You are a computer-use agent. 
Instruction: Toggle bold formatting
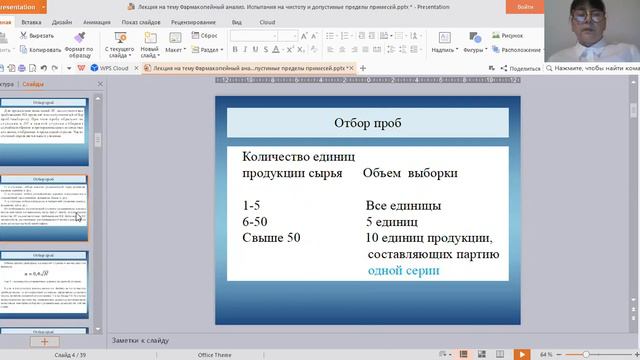tap(235, 49)
